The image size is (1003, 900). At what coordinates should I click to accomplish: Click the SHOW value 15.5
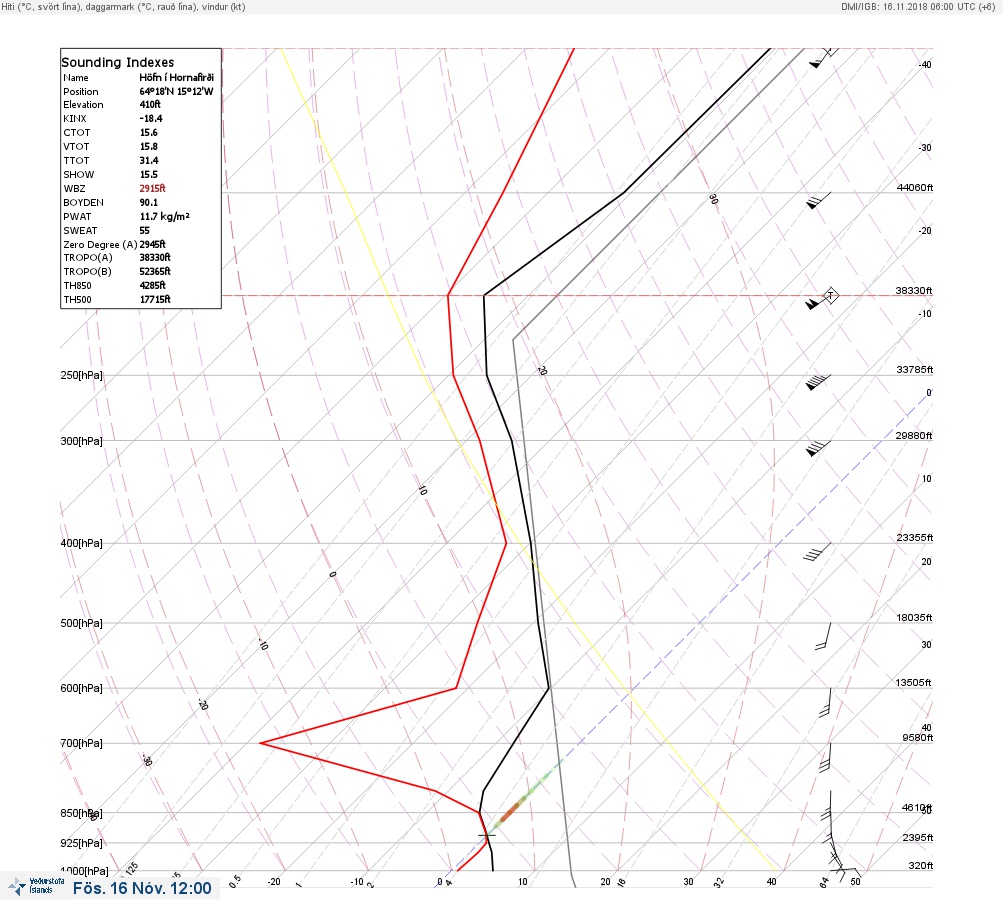click(148, 175)
